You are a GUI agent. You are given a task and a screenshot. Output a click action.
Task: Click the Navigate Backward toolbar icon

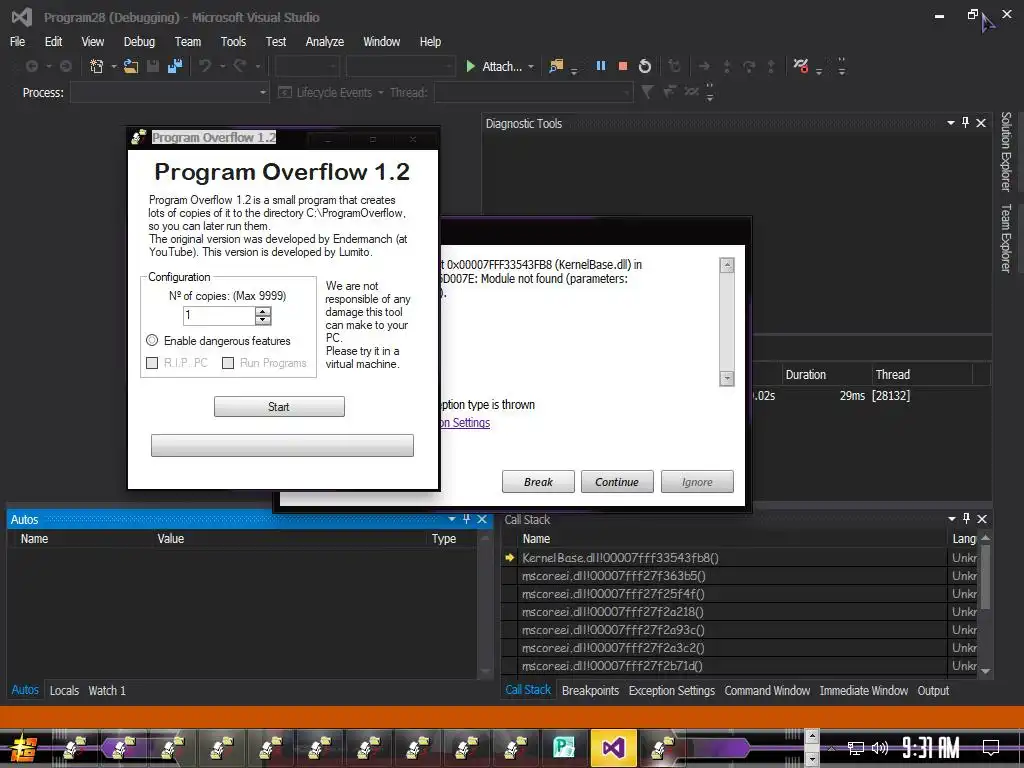pyautogui.click(x=31, y=66)
